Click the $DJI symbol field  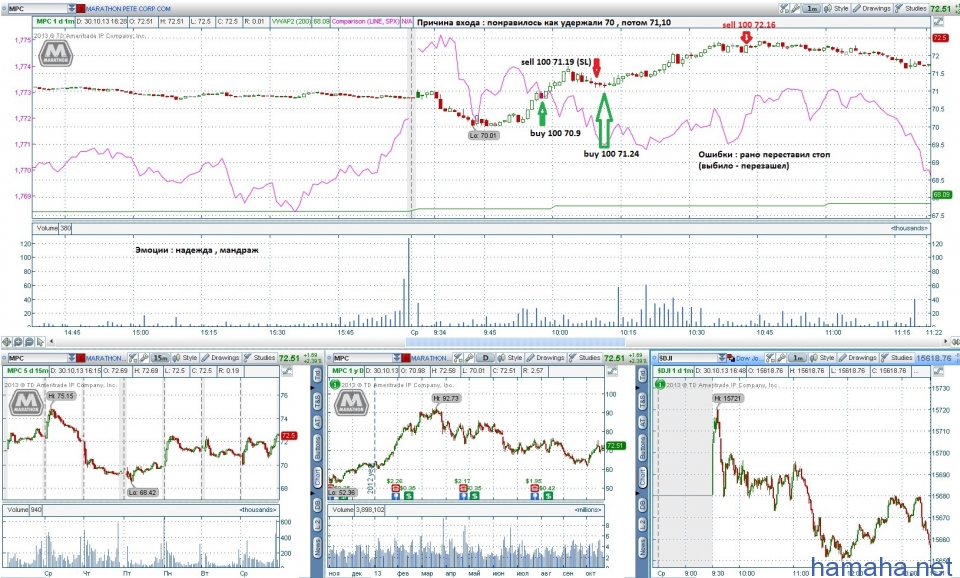pyautogui.click(x=688, y=358)
